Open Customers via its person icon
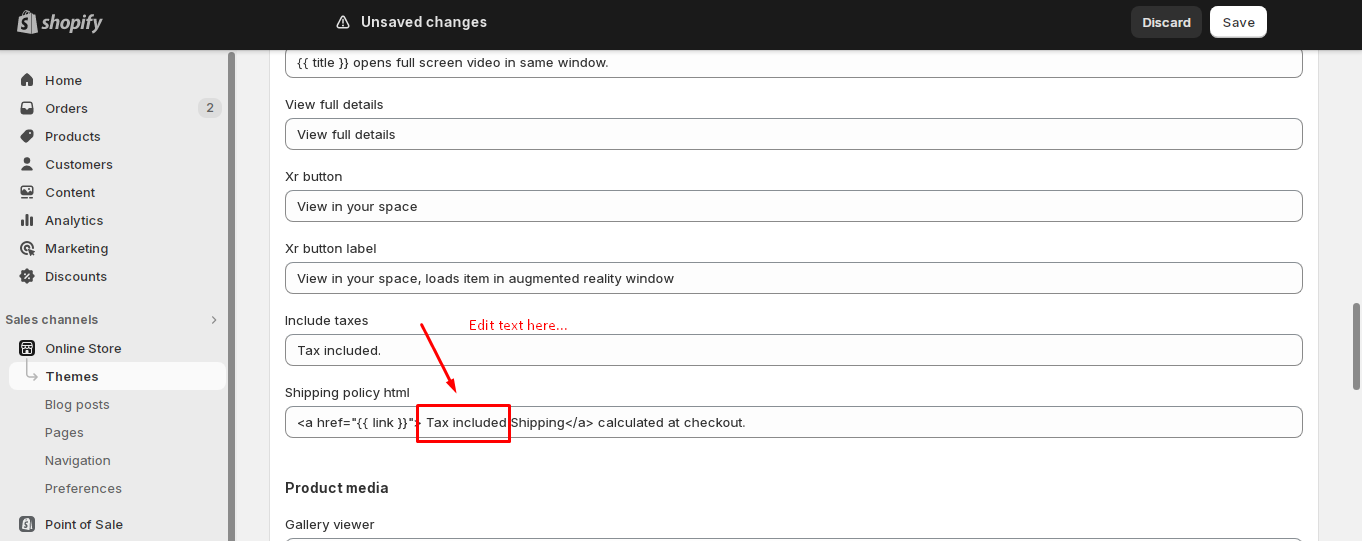 [27, 164]
